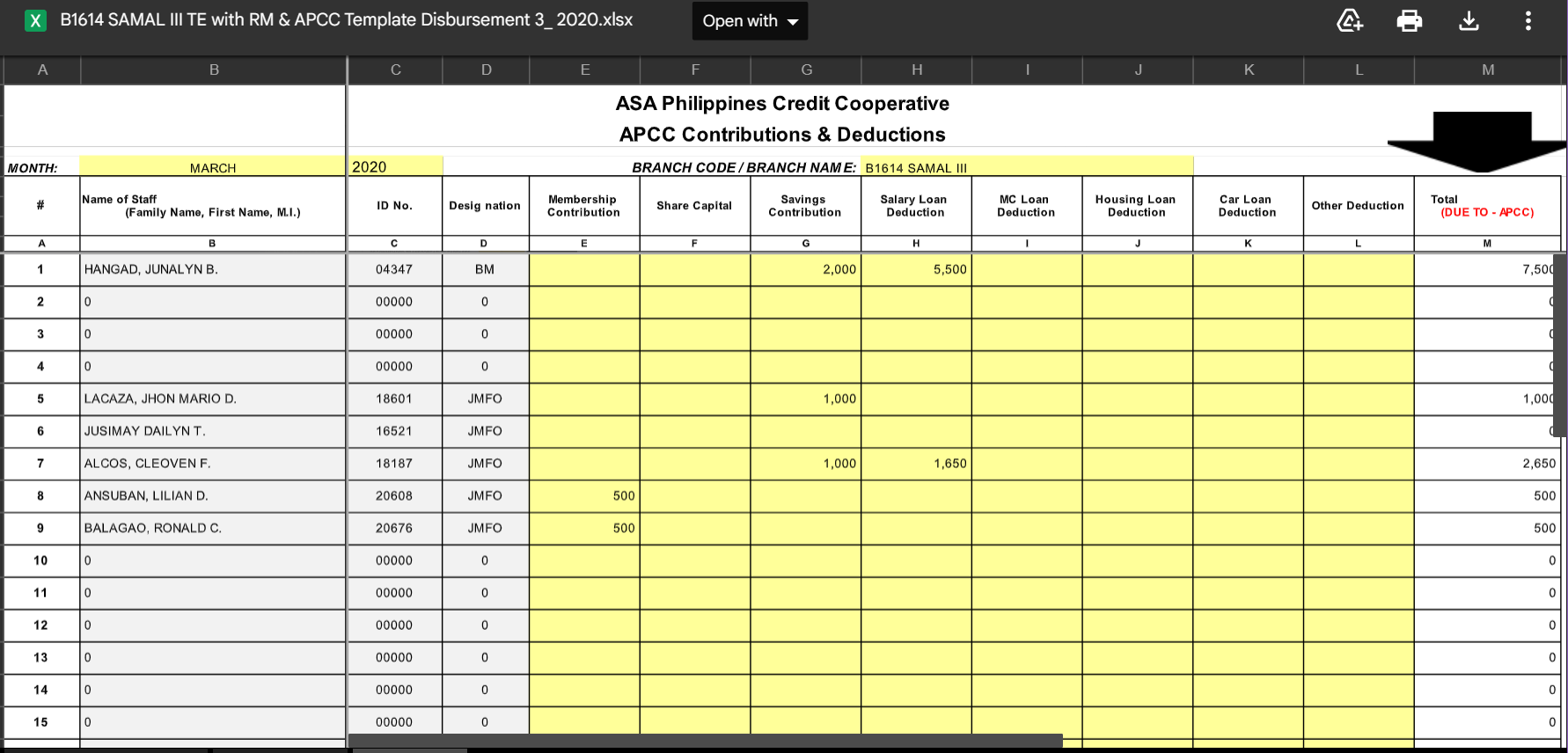1568x753 pixels.
Task: Select Salary Loan Deduction value 5,500
Action: (x=916, y=269)
